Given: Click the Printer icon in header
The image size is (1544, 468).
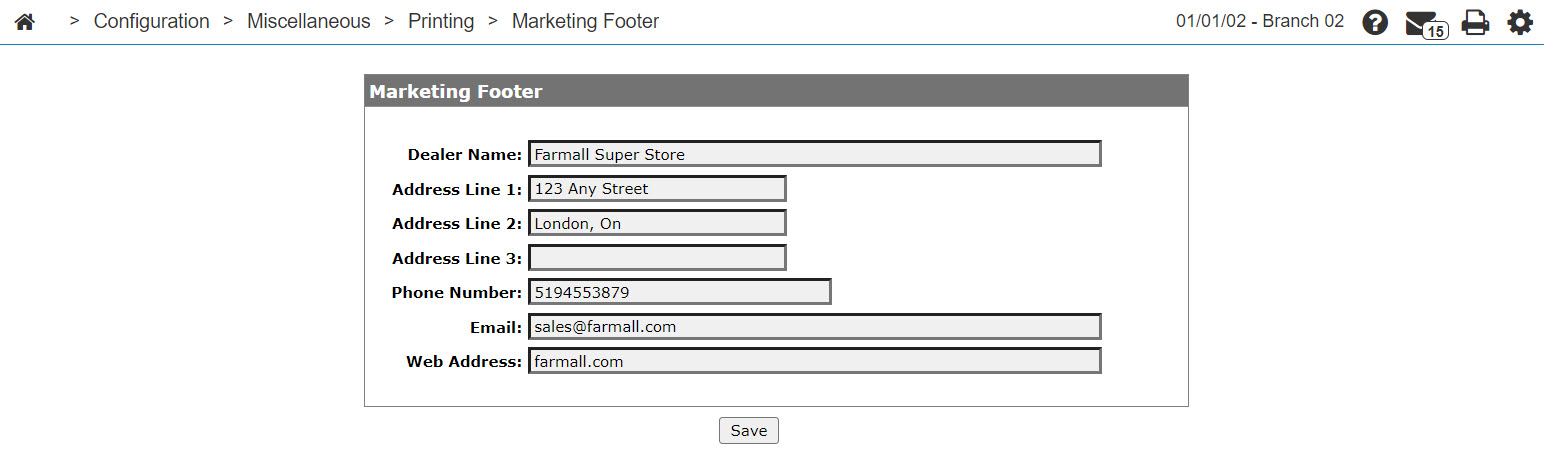Looking at the screenshot, I should point(1475,22).
